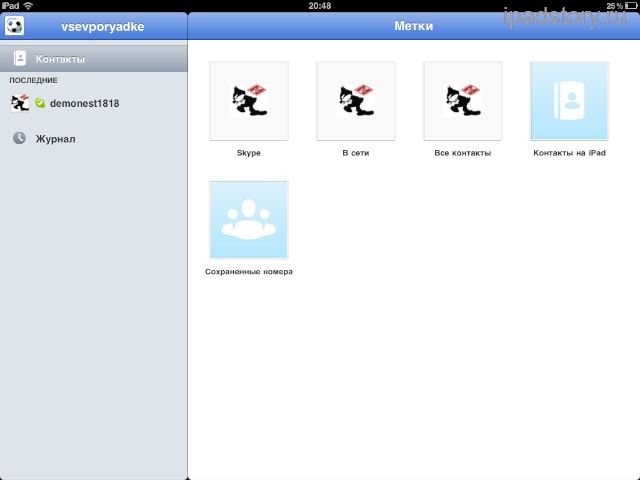
Task: Tap the Метки title bar
Action: click(x=413, y=26)
